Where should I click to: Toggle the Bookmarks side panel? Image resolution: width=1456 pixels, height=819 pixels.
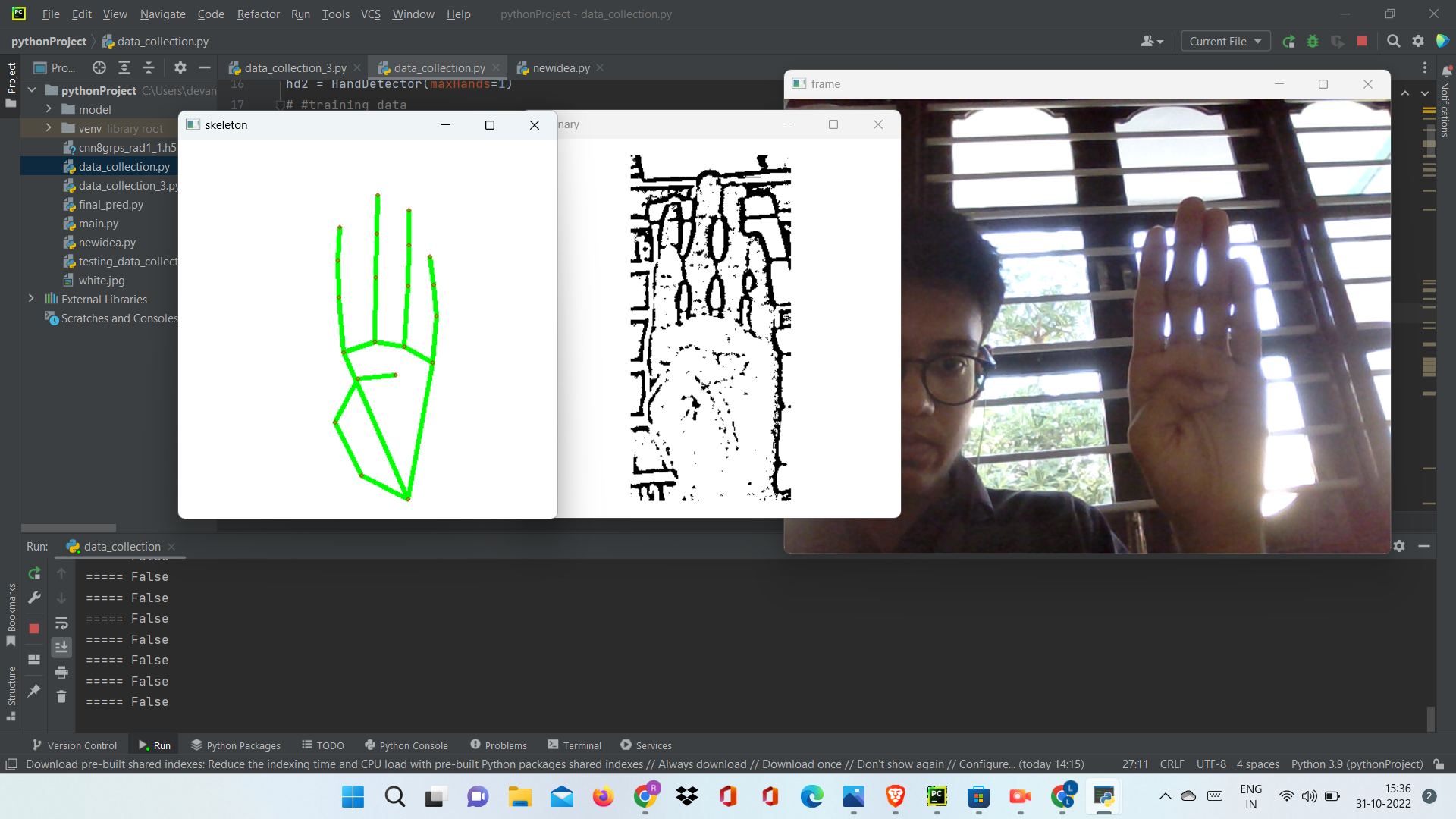(x=11, y=614)
